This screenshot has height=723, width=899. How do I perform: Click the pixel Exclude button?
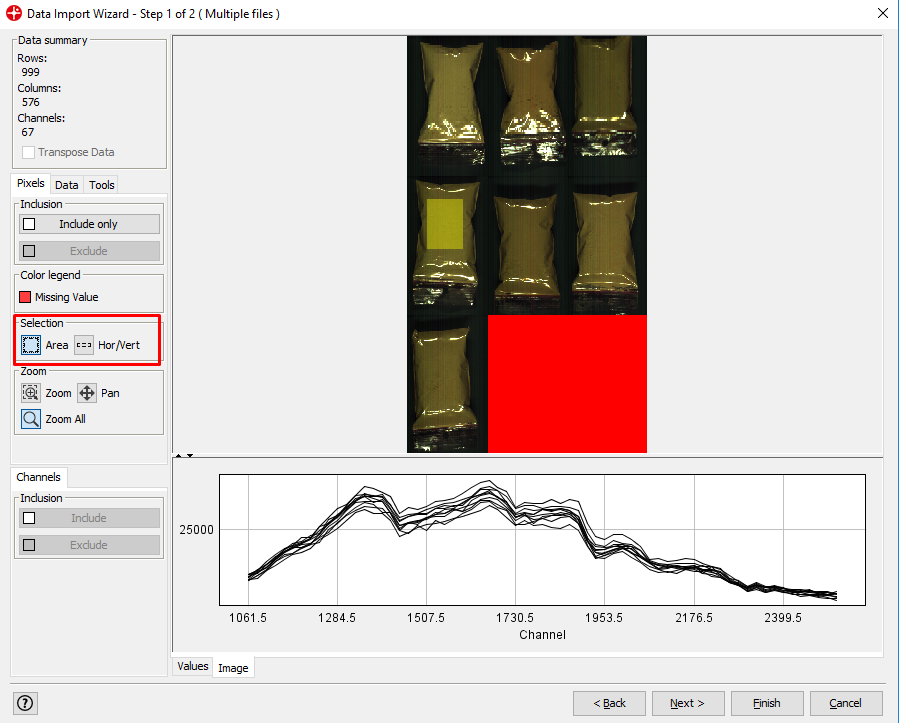pyautogui.click(x=88, y=251)
